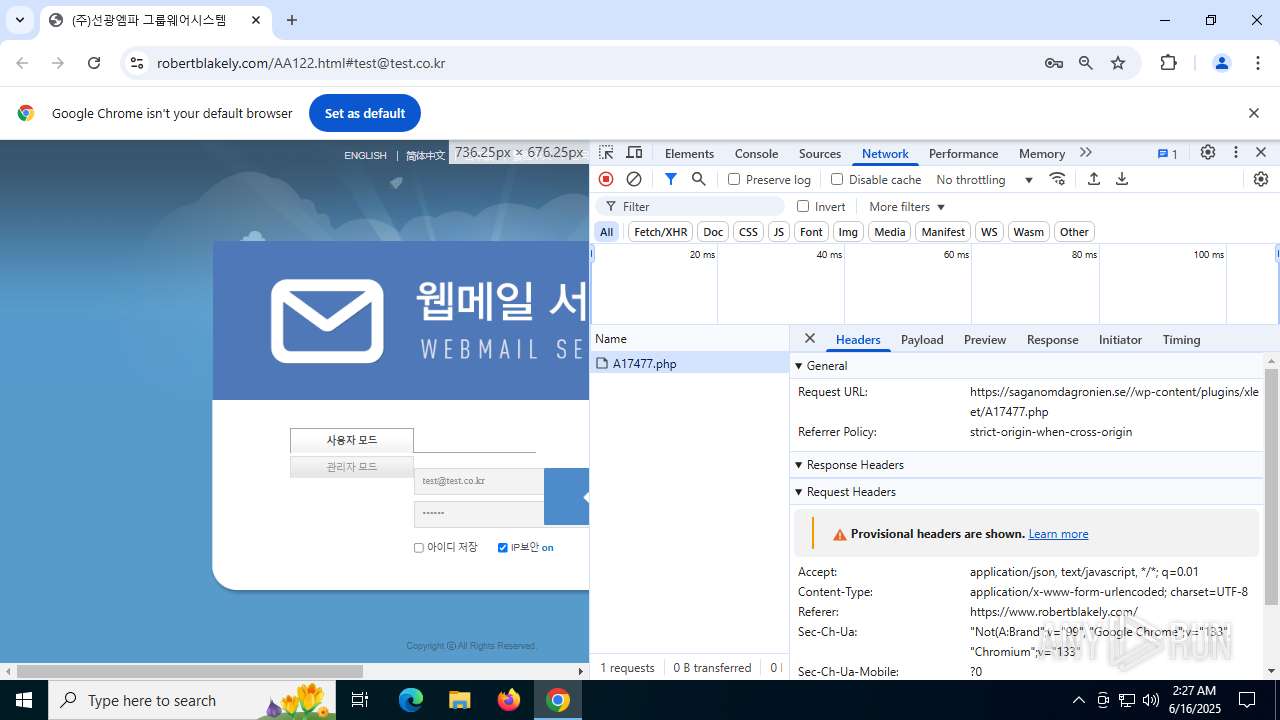Open Microsoft Edge from taskbar

coord(411,700)
